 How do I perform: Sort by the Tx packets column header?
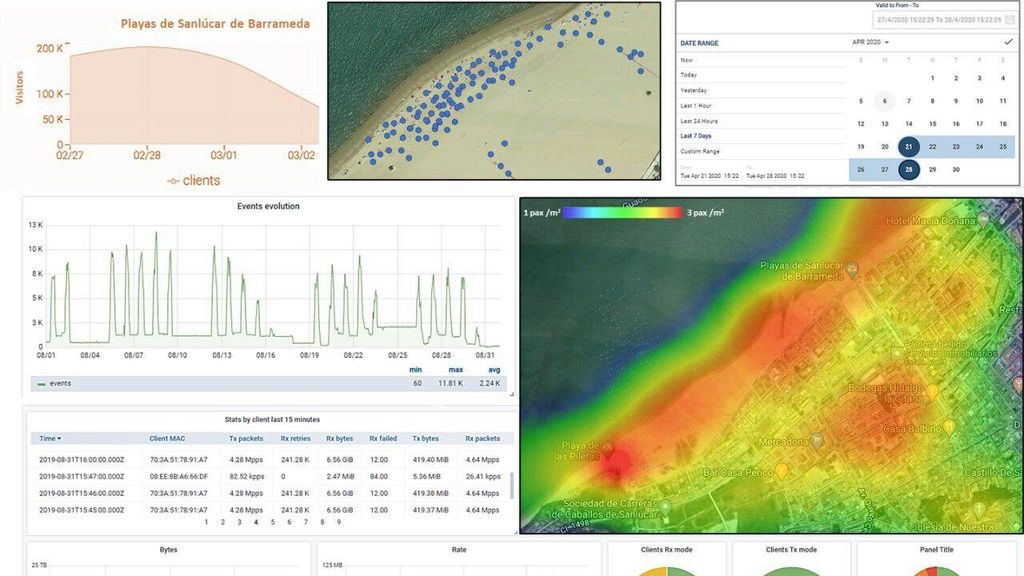coord(246,439)
